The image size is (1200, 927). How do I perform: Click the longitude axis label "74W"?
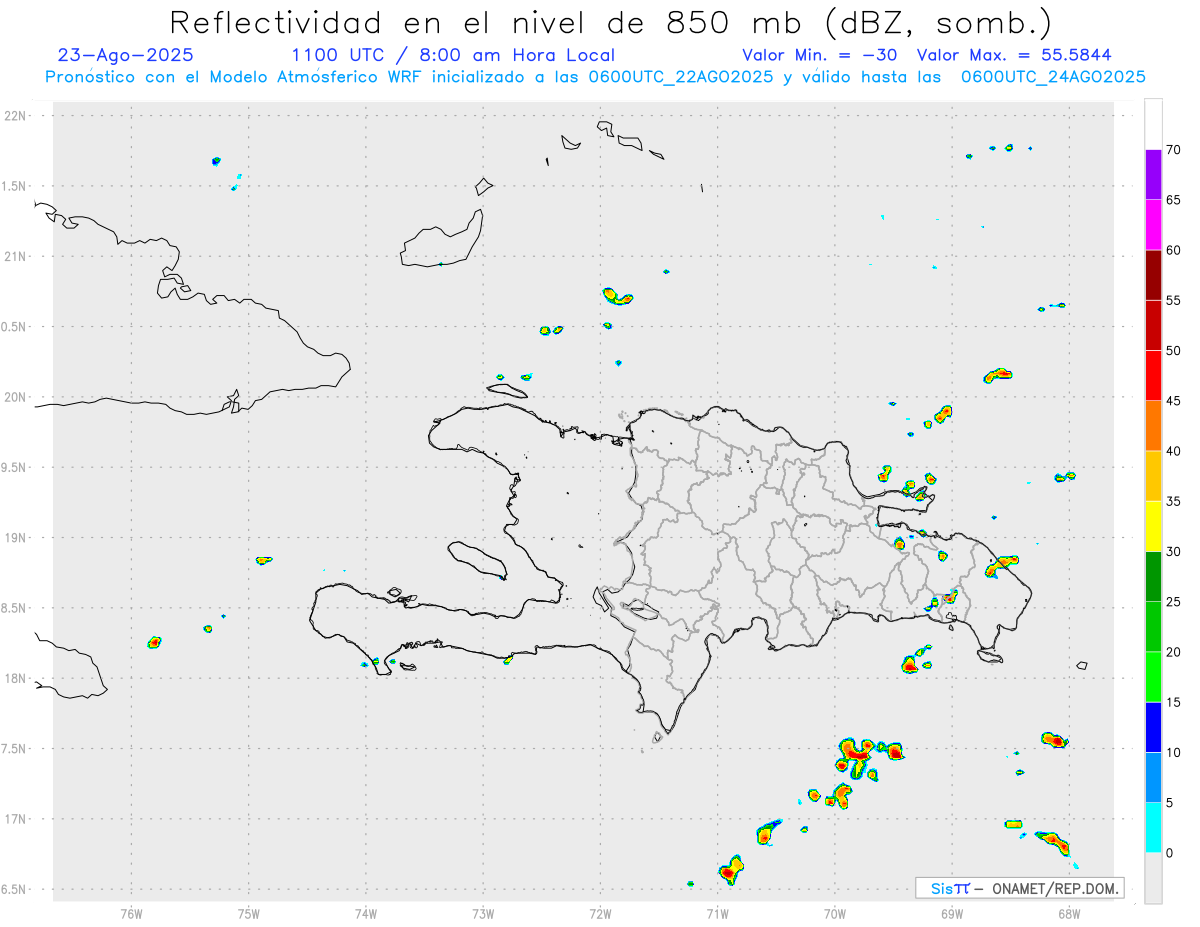click(x=366, y=913)
